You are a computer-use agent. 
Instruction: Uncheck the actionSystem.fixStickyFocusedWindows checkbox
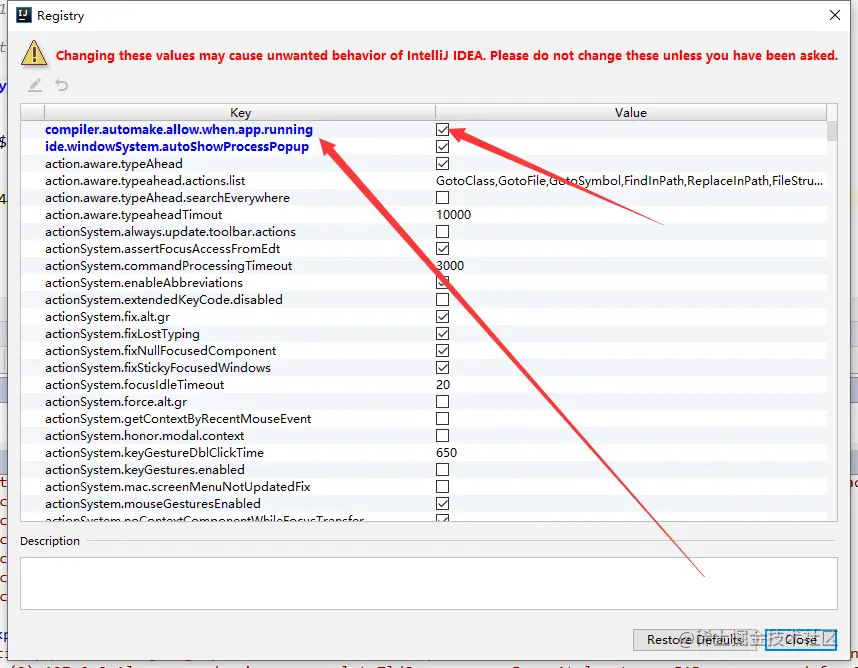point(442,367)
